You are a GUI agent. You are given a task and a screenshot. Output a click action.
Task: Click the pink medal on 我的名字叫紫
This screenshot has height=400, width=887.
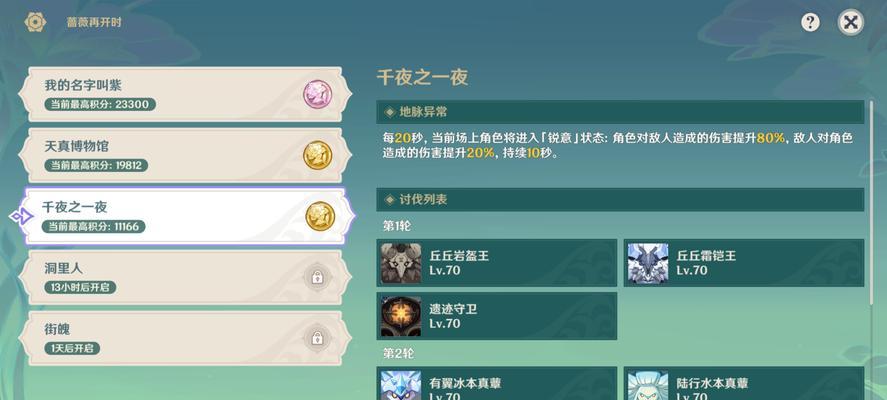(x=317, y=94)
